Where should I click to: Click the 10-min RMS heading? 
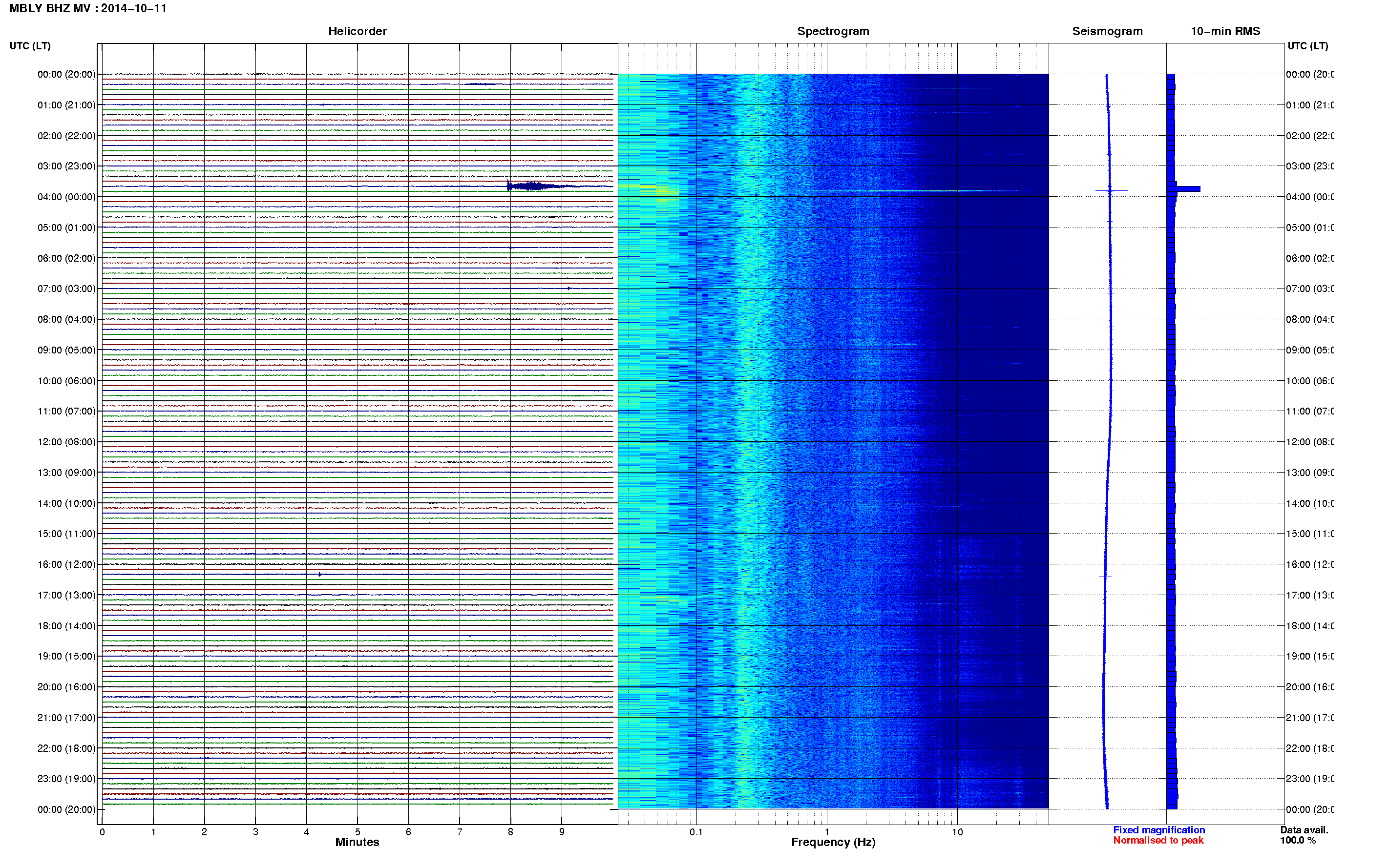tap(1225, 32)
